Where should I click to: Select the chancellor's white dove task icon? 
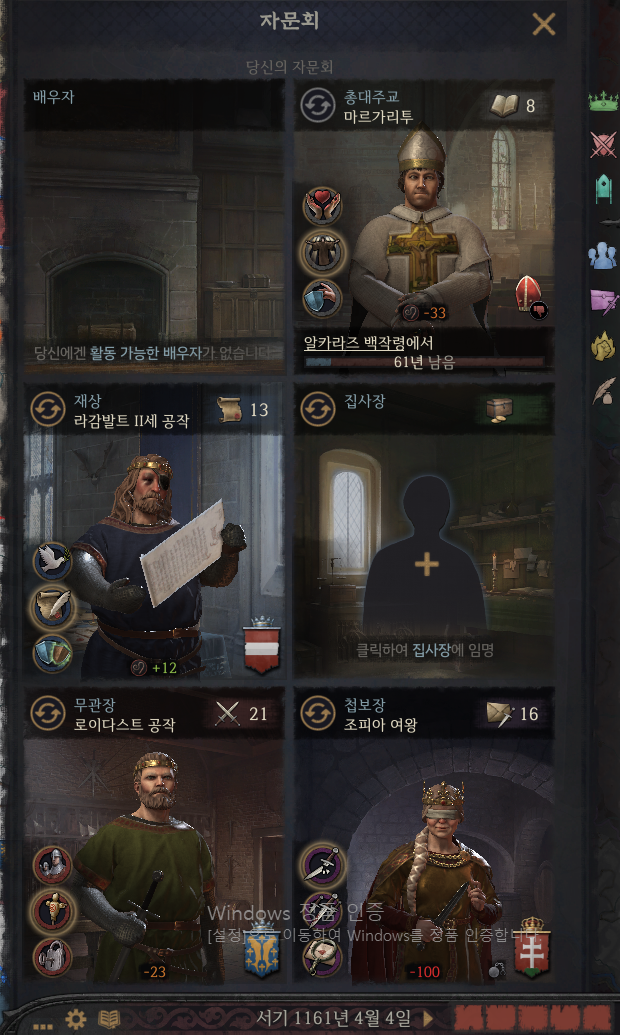click(x=52, y=561)
